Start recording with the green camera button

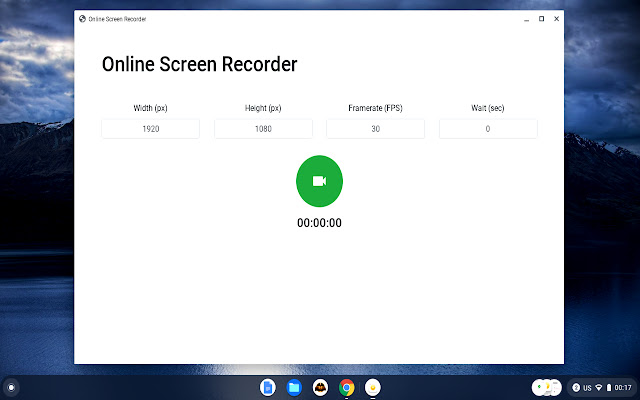pyautogui.click(x=319, y=181)
